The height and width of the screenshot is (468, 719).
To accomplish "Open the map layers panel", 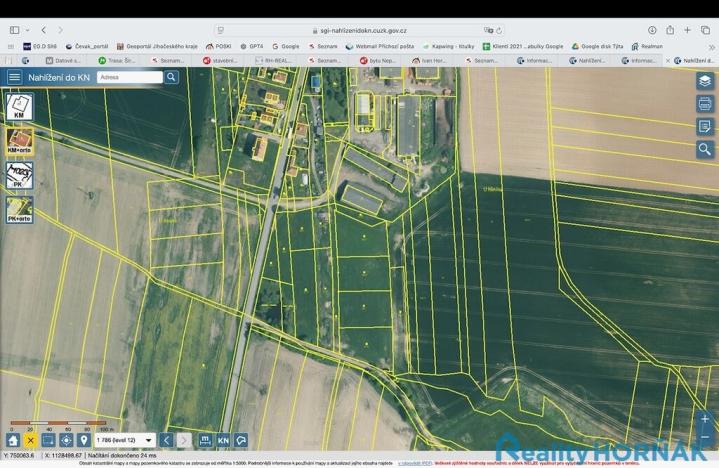I will pyautogui.click(x=705, y=82).
